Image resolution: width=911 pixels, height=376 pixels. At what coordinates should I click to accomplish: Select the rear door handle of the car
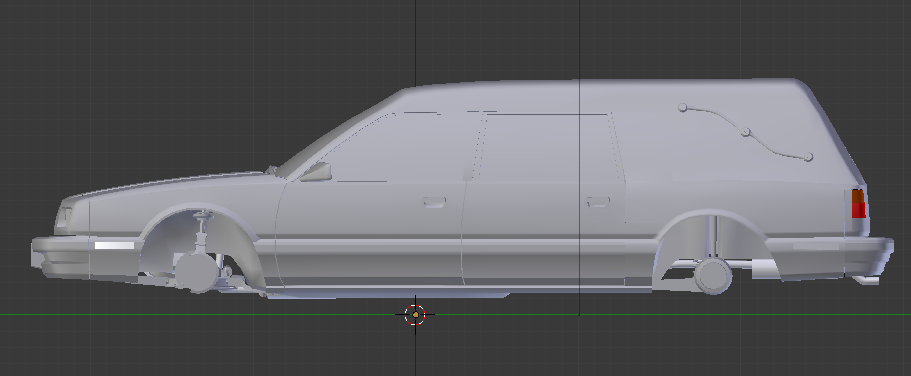(x=598, y=202)
